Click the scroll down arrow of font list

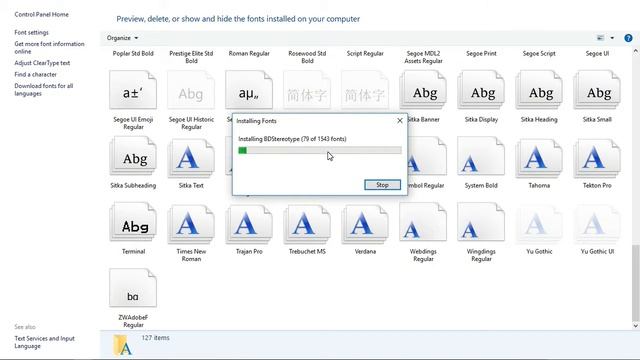coord(636,326)
